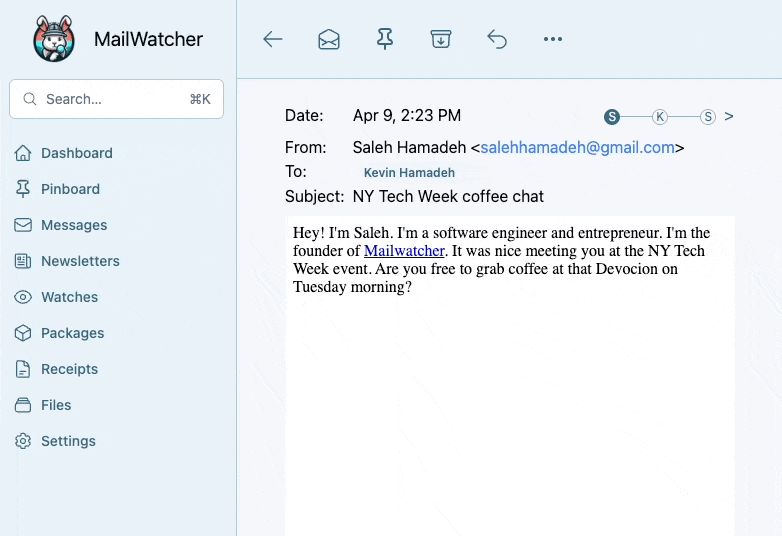Click the MailWatcher rabbit logo
782x536 pixels.
pos(54,39)
